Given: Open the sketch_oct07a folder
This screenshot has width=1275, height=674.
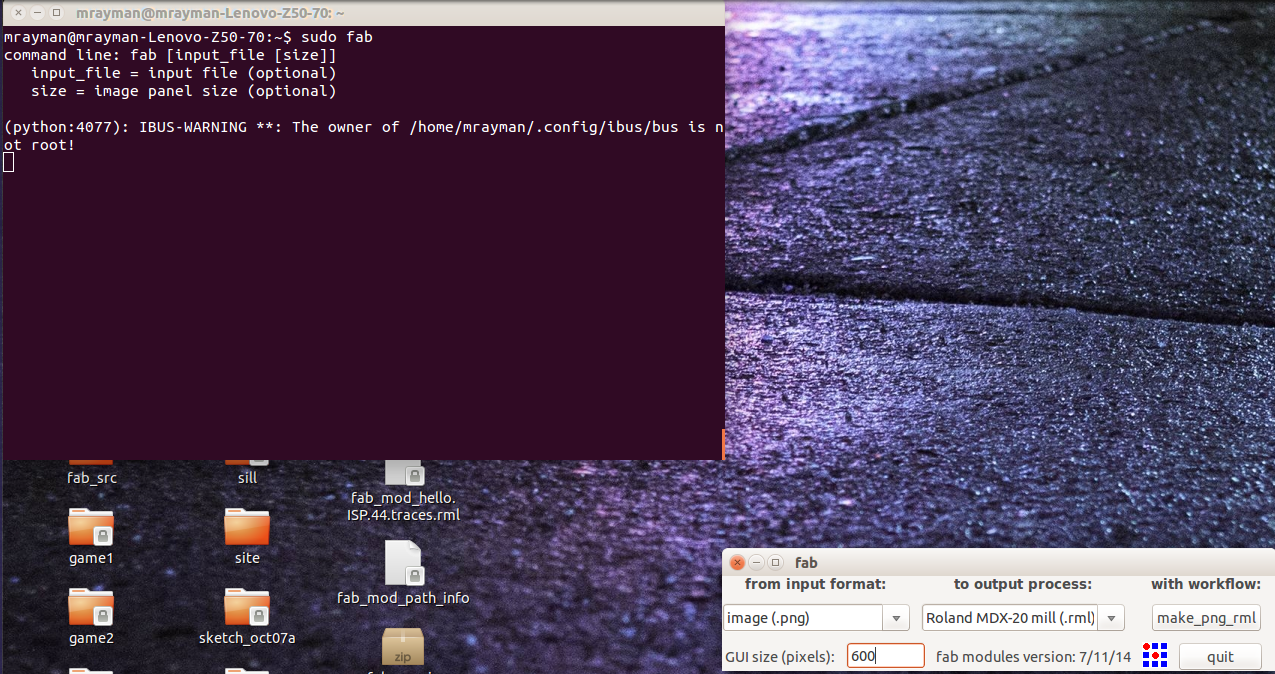Looking at the screenshot, I should pyautogui.click(x=247, y=607).
